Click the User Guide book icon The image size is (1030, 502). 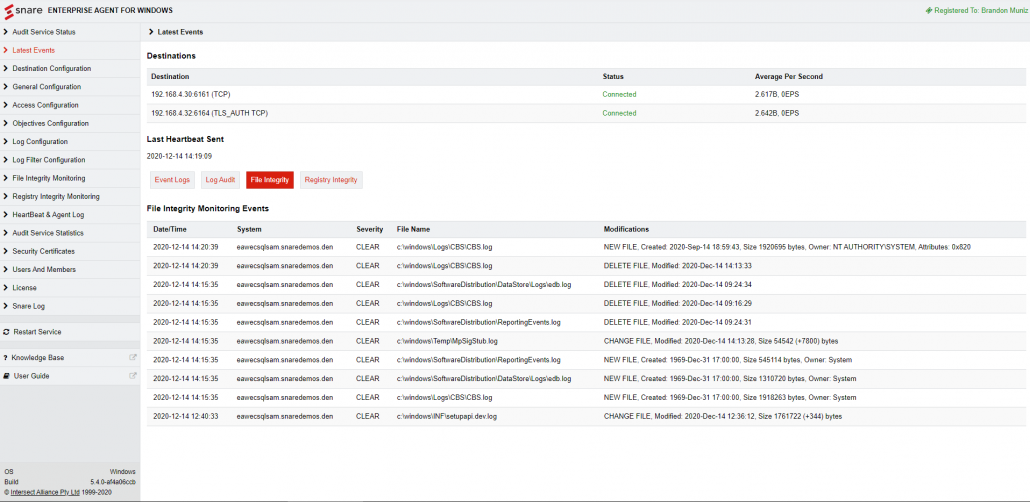coord(7,376)
